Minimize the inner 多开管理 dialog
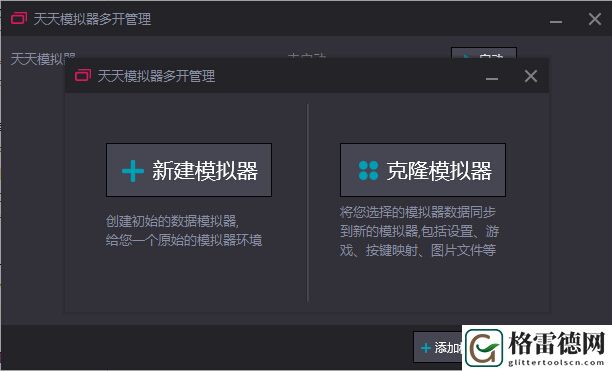This screenshot has height=371, width=612. (492, 78)
